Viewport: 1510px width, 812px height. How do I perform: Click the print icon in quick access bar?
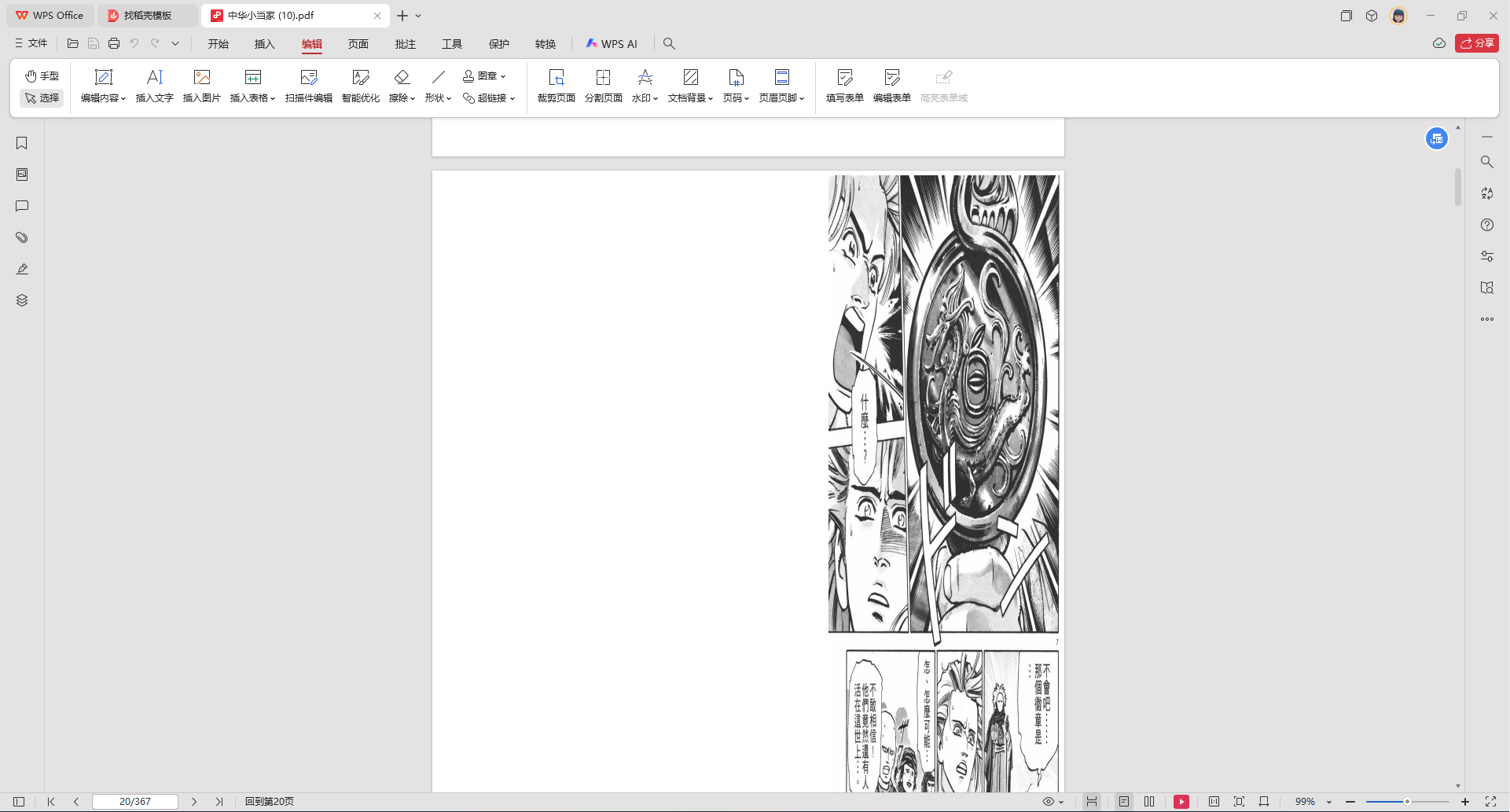[114, 43]
